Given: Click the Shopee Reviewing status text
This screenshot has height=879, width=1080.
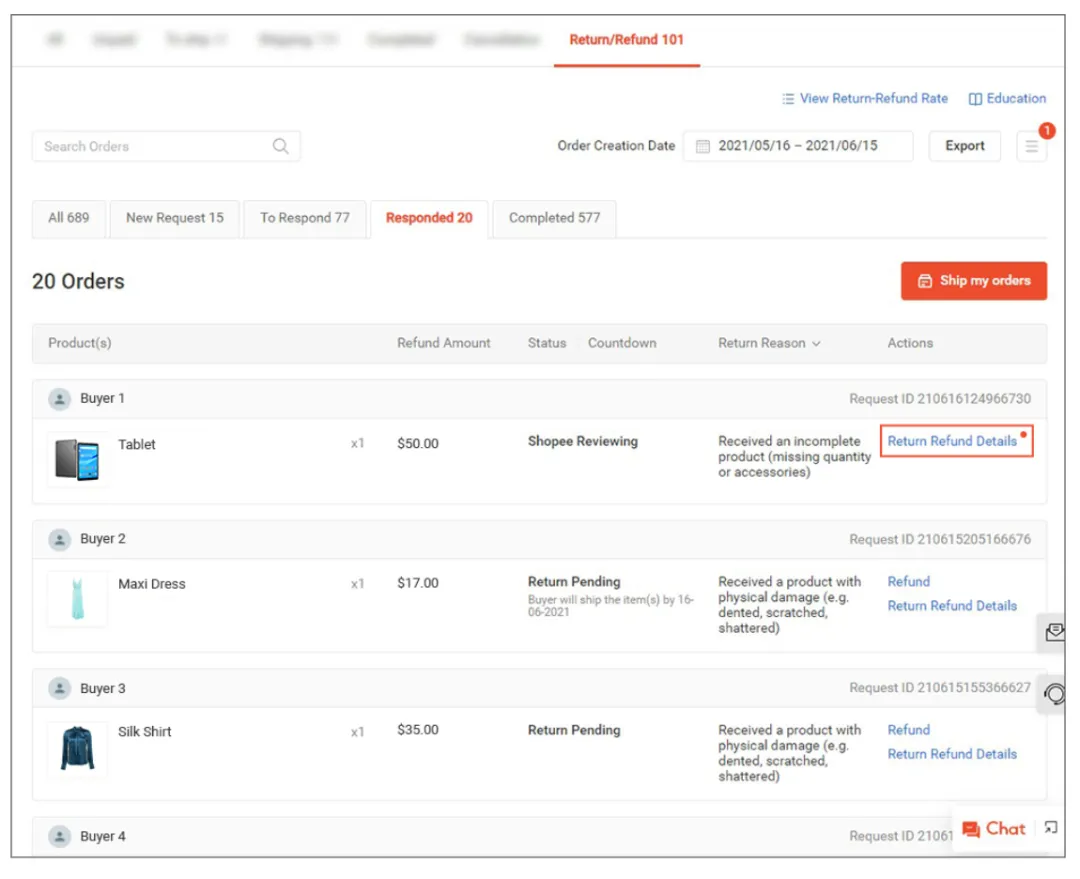Looking at the screenshot, I should pyautogui.click(x=583, y=442).
